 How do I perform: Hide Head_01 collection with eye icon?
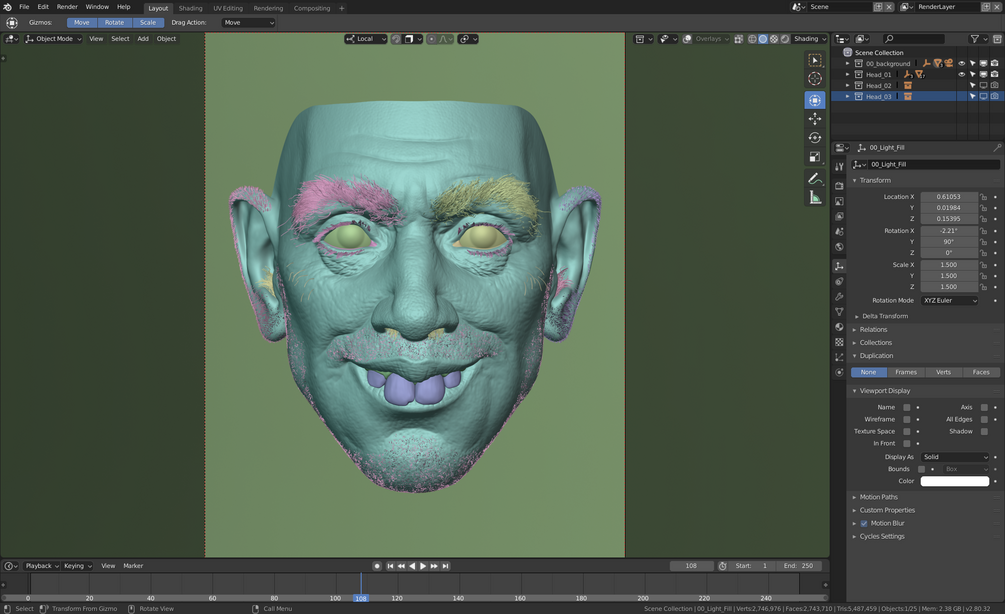pyautogui.click(x=961, y=74)
